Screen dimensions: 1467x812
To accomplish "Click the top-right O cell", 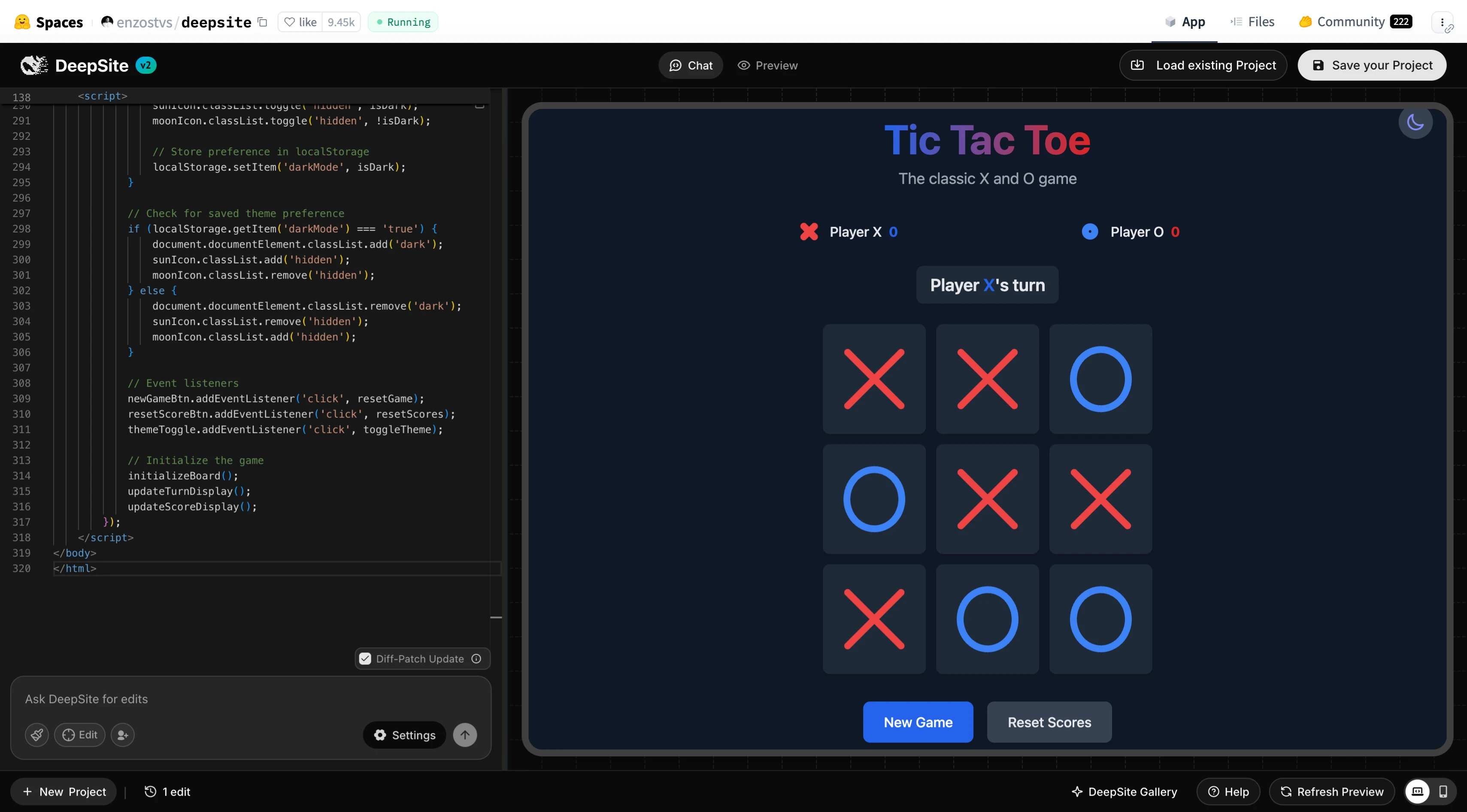I will point(1100,379).
